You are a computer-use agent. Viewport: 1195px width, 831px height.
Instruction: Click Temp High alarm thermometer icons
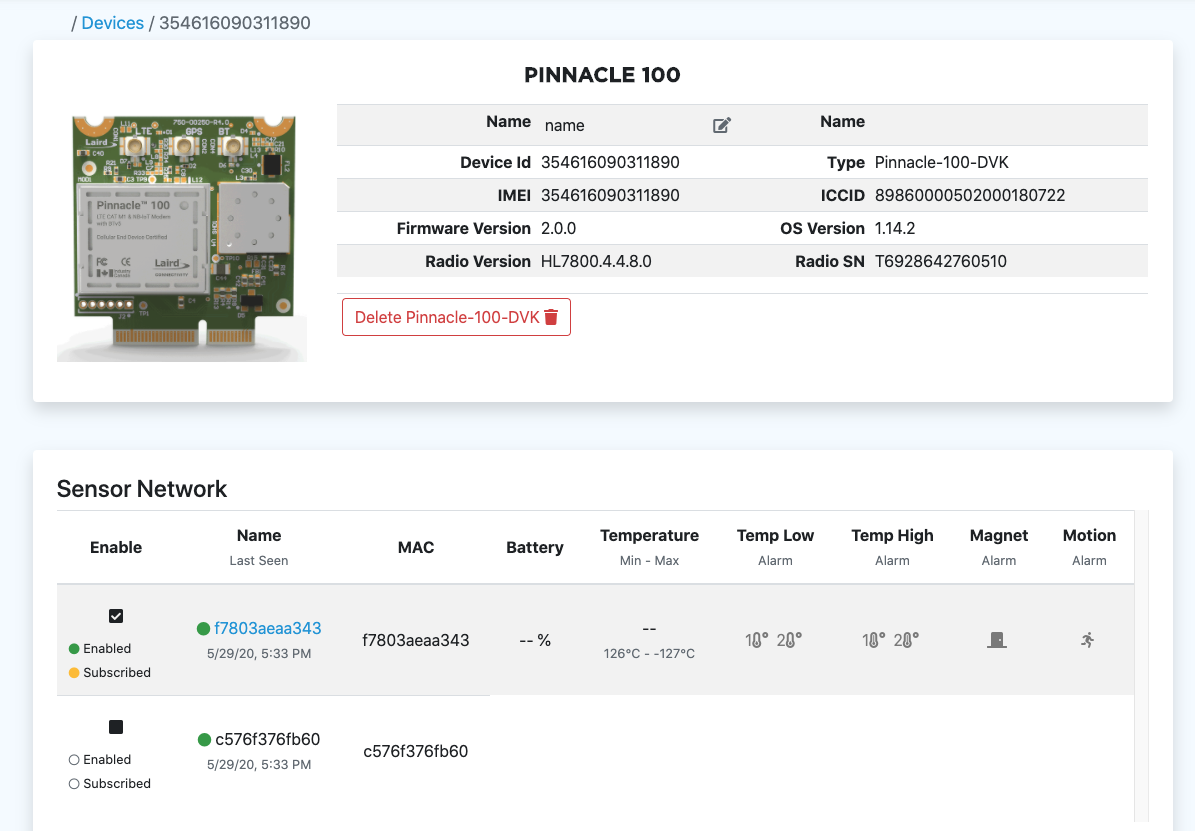tap(891, 640)
